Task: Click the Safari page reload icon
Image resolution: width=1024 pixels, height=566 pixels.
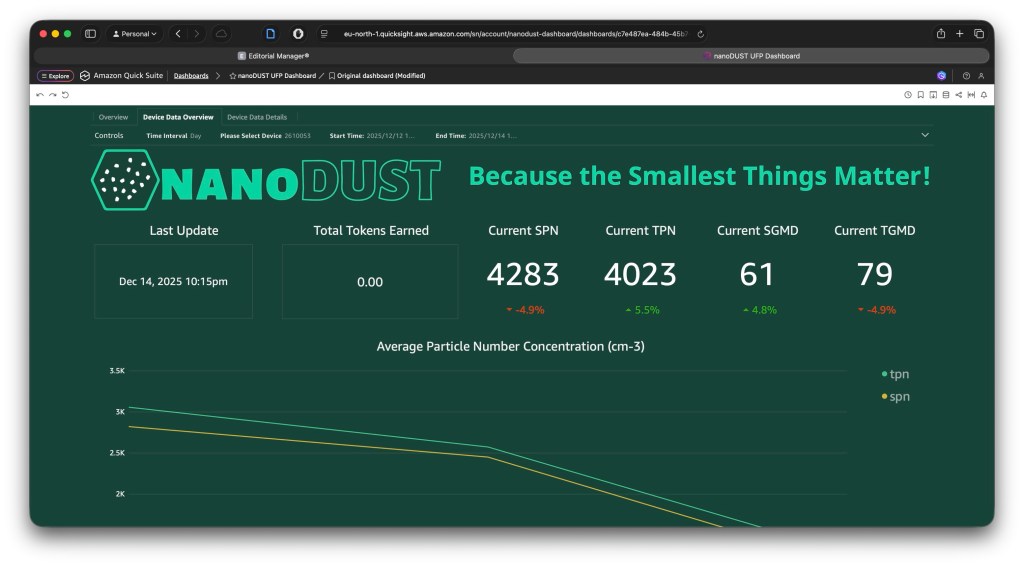Action: (700, 34)
